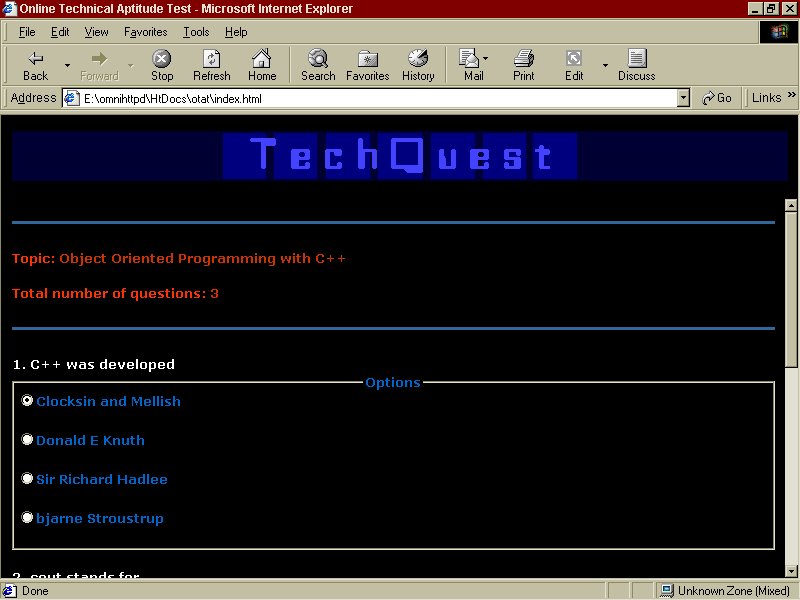This screenshot has height=600, width=800.
Task: Click the Unknown Zone computer icon in the status bar
Action: (x=666, y=591)
